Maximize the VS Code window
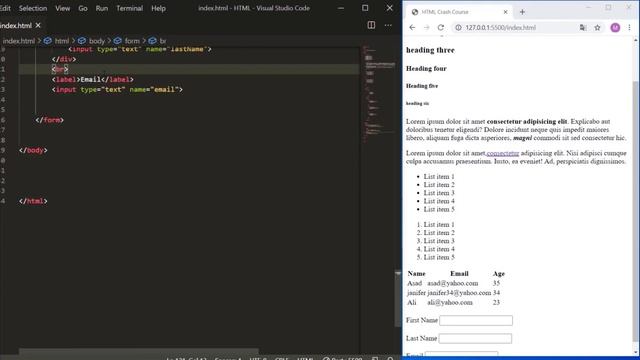Screen dimensions: 640x360 [x=365, y=8]
